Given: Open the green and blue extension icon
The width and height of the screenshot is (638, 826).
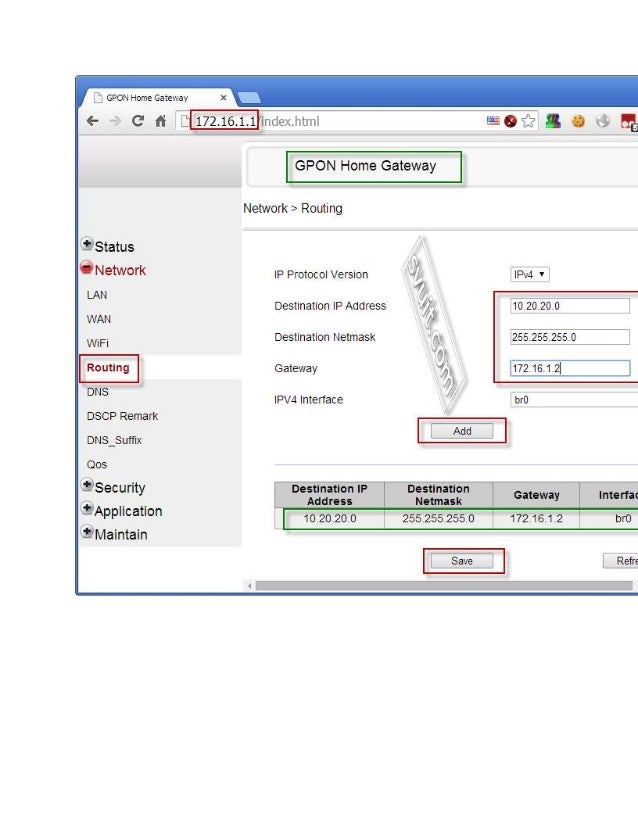Looking at the screenshot, I should pos(553,121).
